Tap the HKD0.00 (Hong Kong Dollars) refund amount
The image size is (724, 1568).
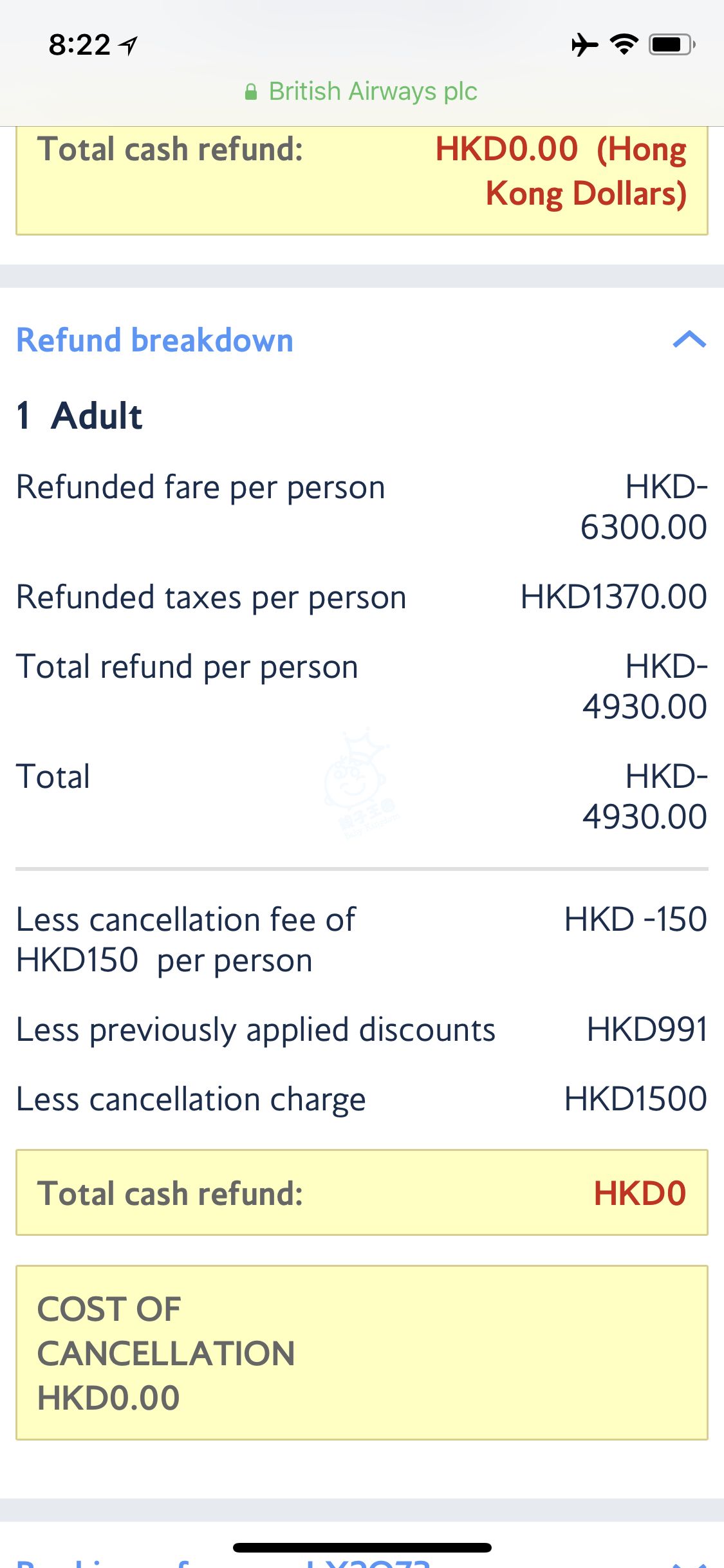561,171
